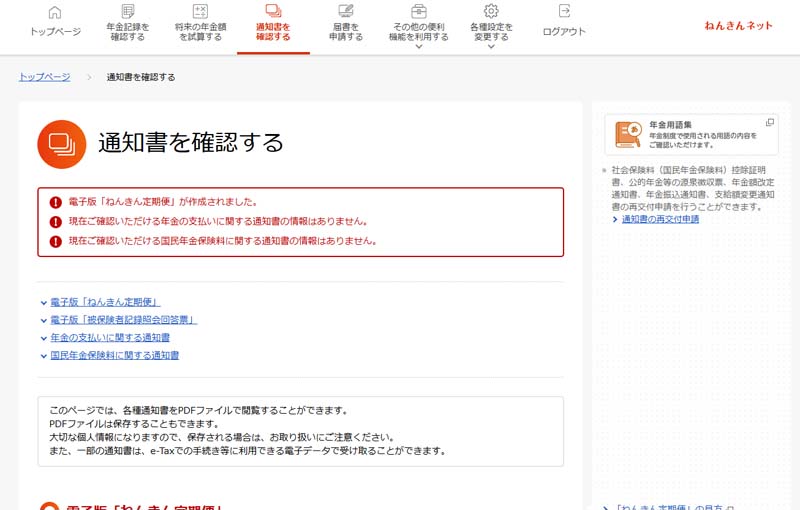Jump to 電子版「ねんきん定期便」 section
Screen dimensions: 800x510
click(105, 302)
